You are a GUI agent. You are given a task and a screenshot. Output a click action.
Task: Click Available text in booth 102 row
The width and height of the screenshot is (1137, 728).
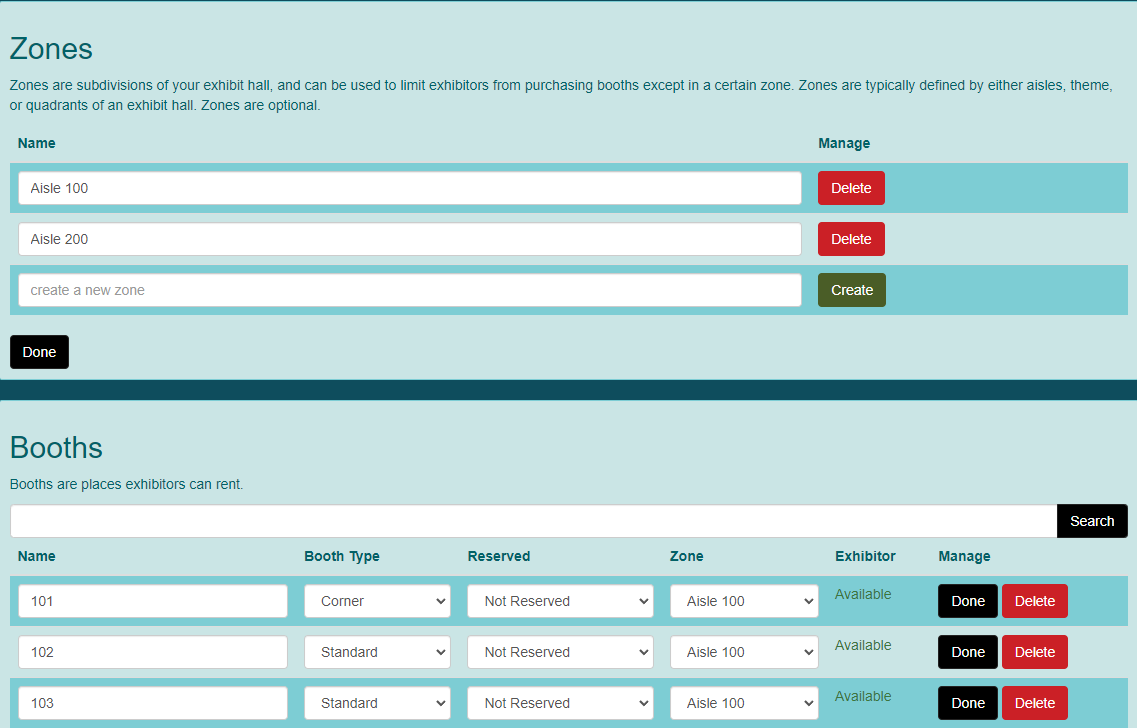[863, 645]
